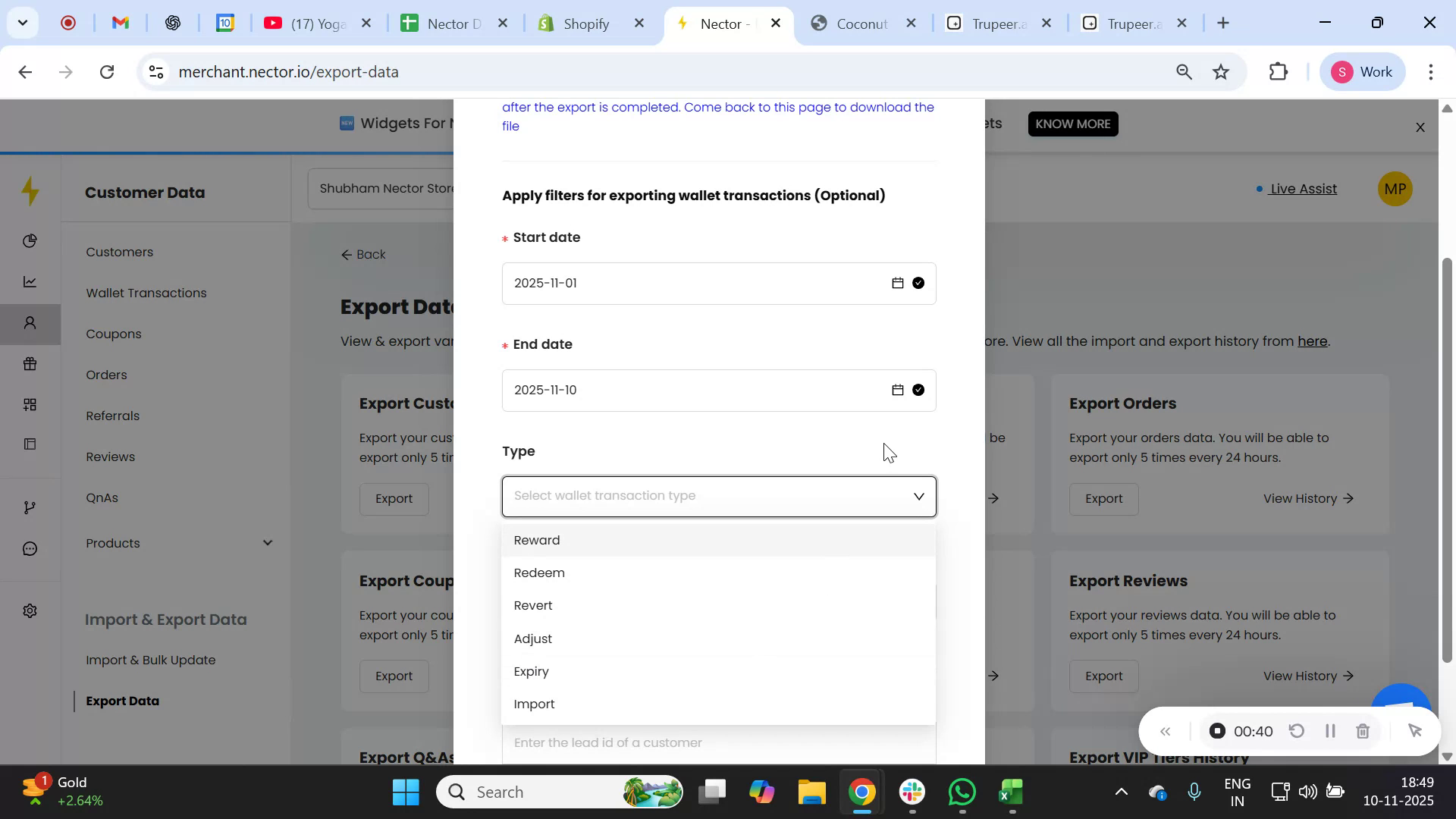Open the here import export history link

(x=1312, y=341)
